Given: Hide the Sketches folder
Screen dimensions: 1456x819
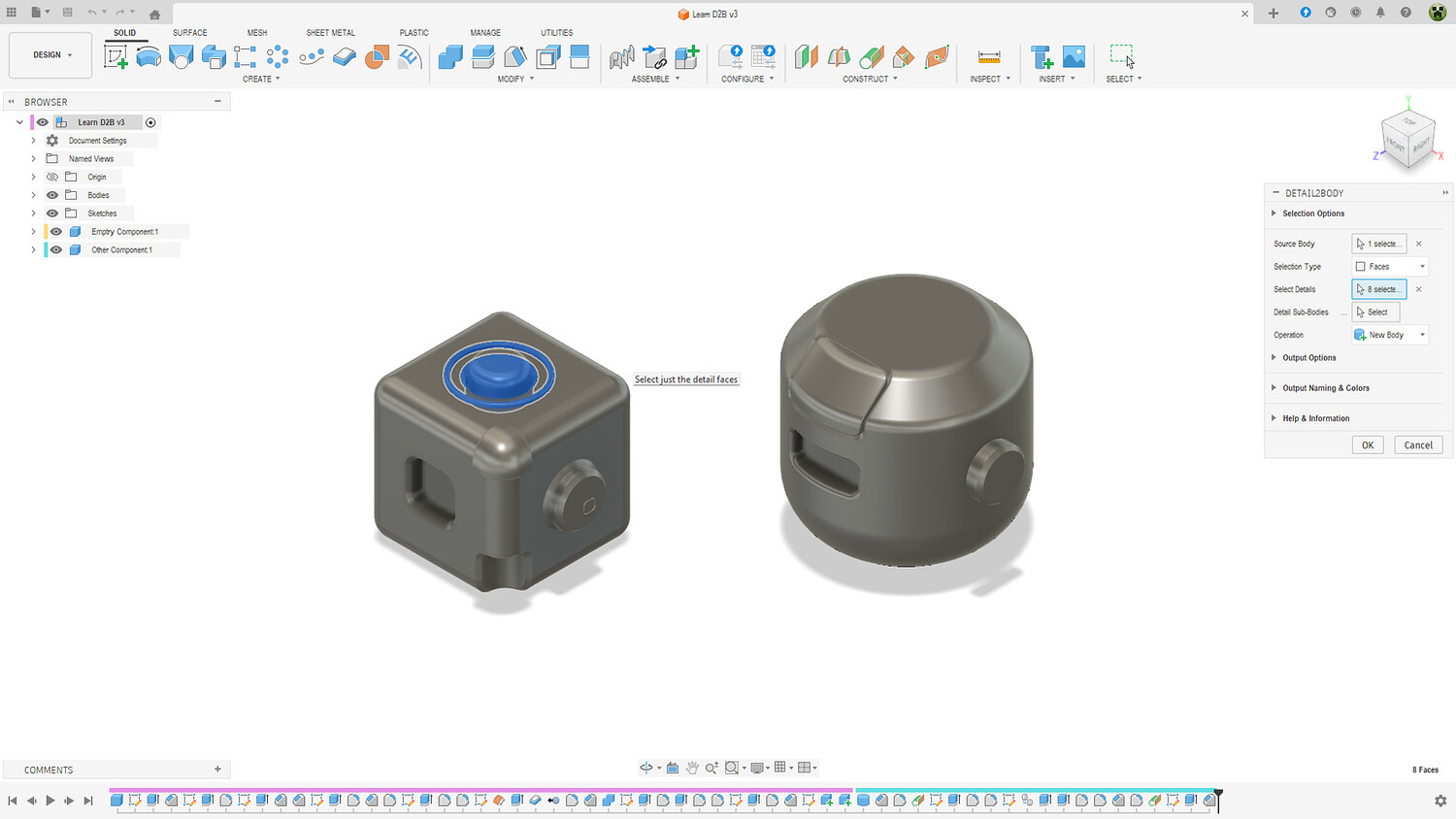Looking at the screenshot, I should click(x=52, y=213).
